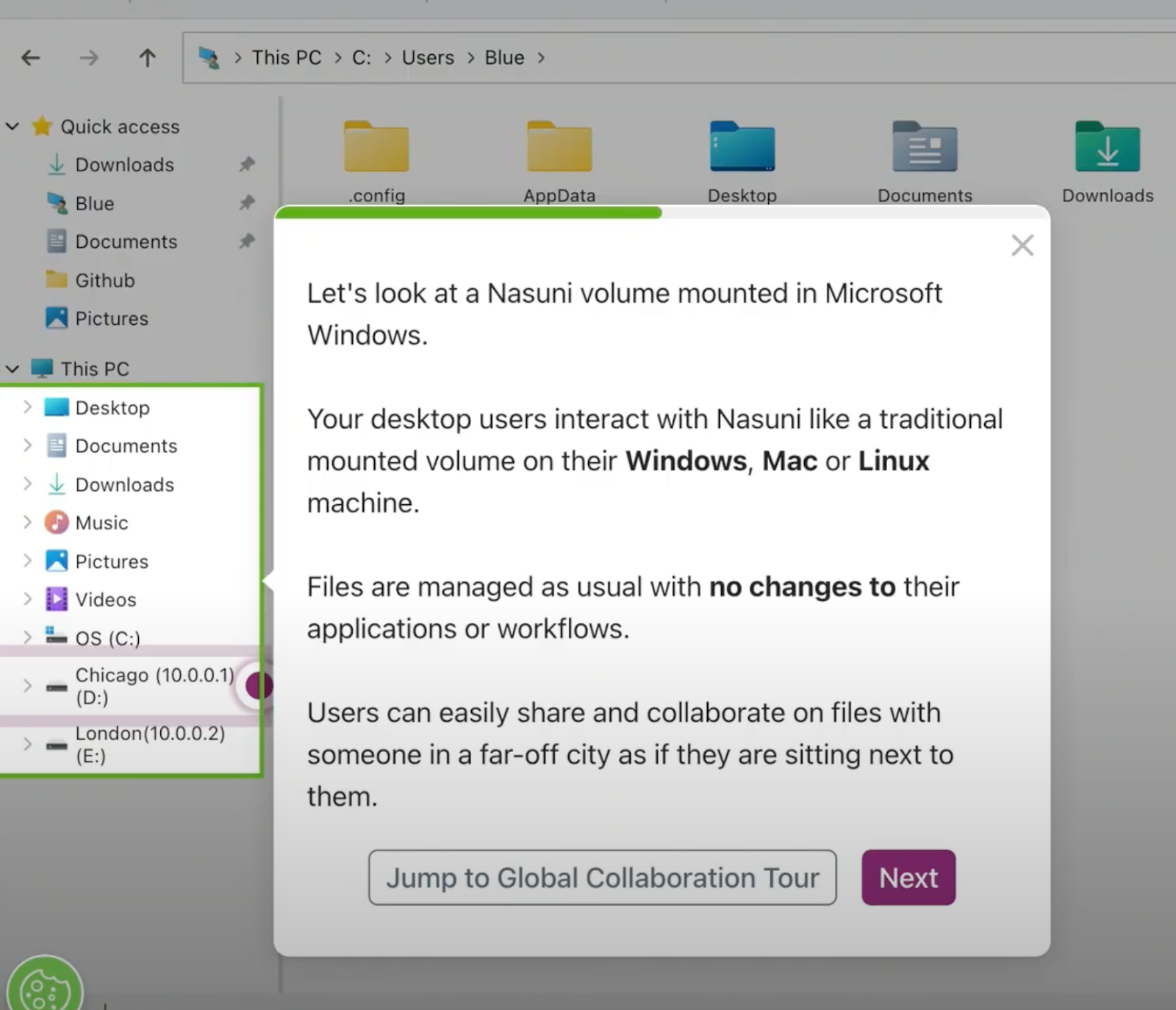Go forward with the right arrow button

click(x=89, y=57)
